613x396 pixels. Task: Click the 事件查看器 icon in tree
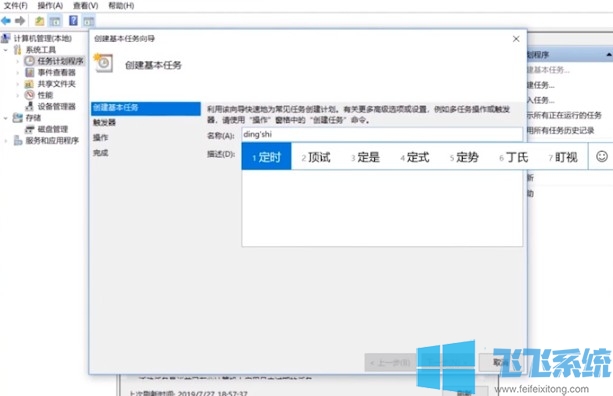30,72
